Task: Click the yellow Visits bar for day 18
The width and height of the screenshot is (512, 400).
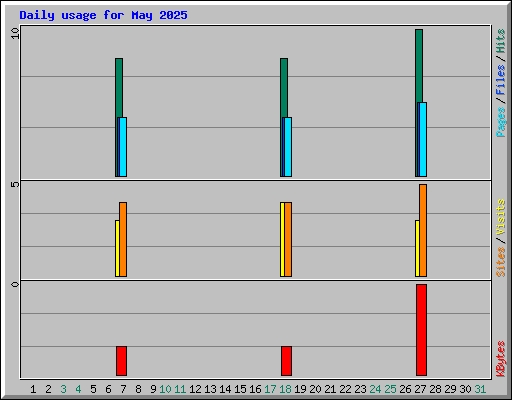Action: click(x=282, y=239)
